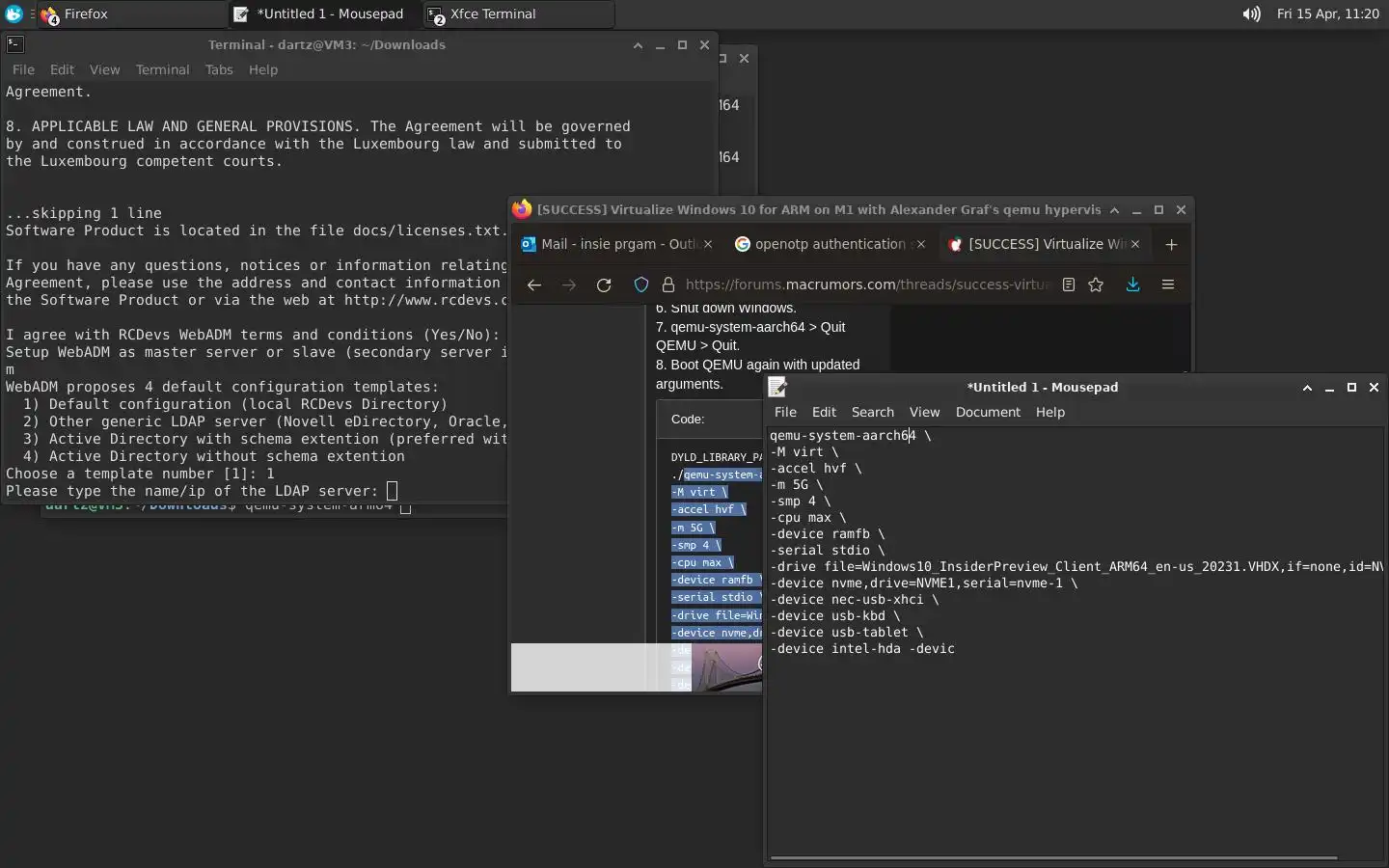The image size is (1389, 868).
Task: Open the Terminal Help menu
Action: [x=262, y=69]
